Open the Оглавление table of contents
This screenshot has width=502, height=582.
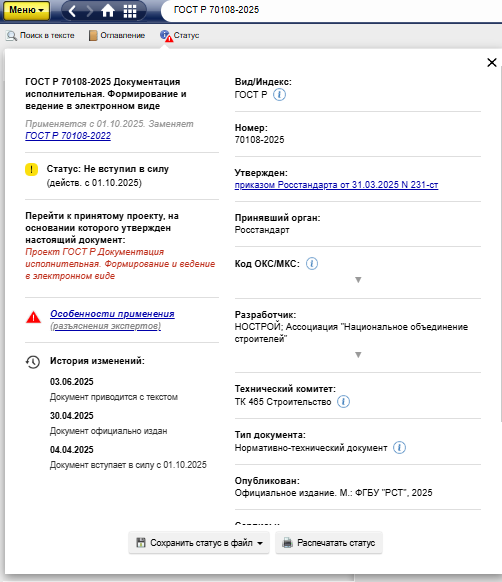tap(117, 36)
